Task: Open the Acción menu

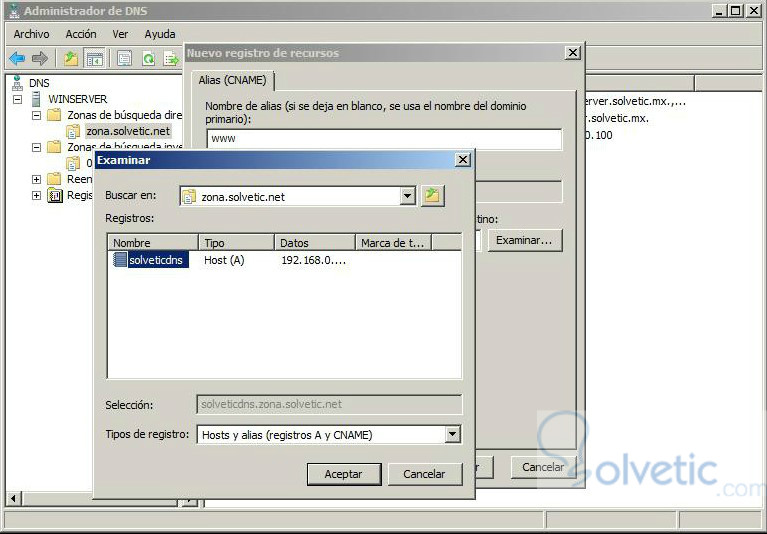Action: (x=81, y=34)
